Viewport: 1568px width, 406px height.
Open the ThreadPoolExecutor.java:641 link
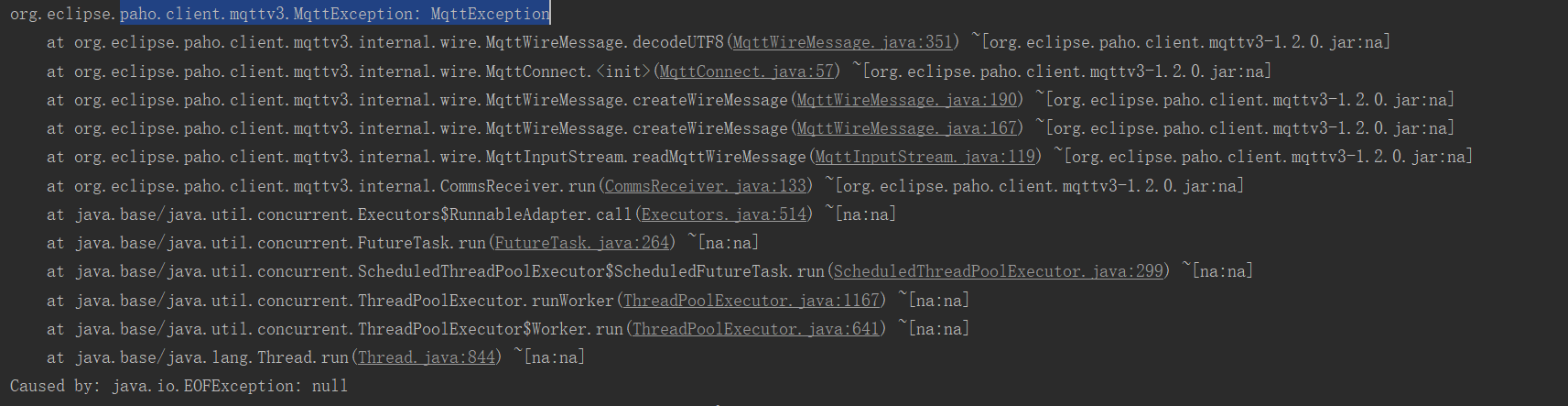pyautogui.click(x=755, y=329)
